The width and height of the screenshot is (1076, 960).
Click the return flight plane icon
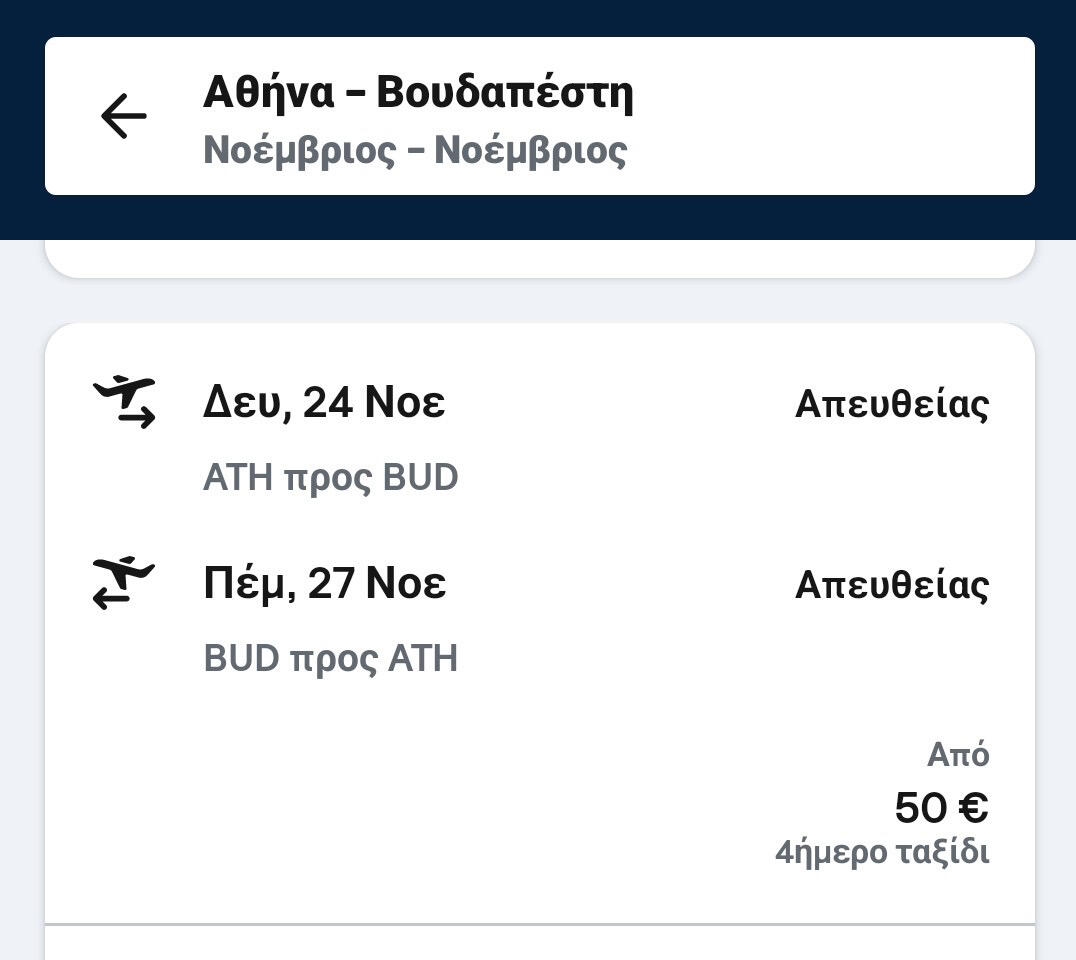[x=125, y=583]
